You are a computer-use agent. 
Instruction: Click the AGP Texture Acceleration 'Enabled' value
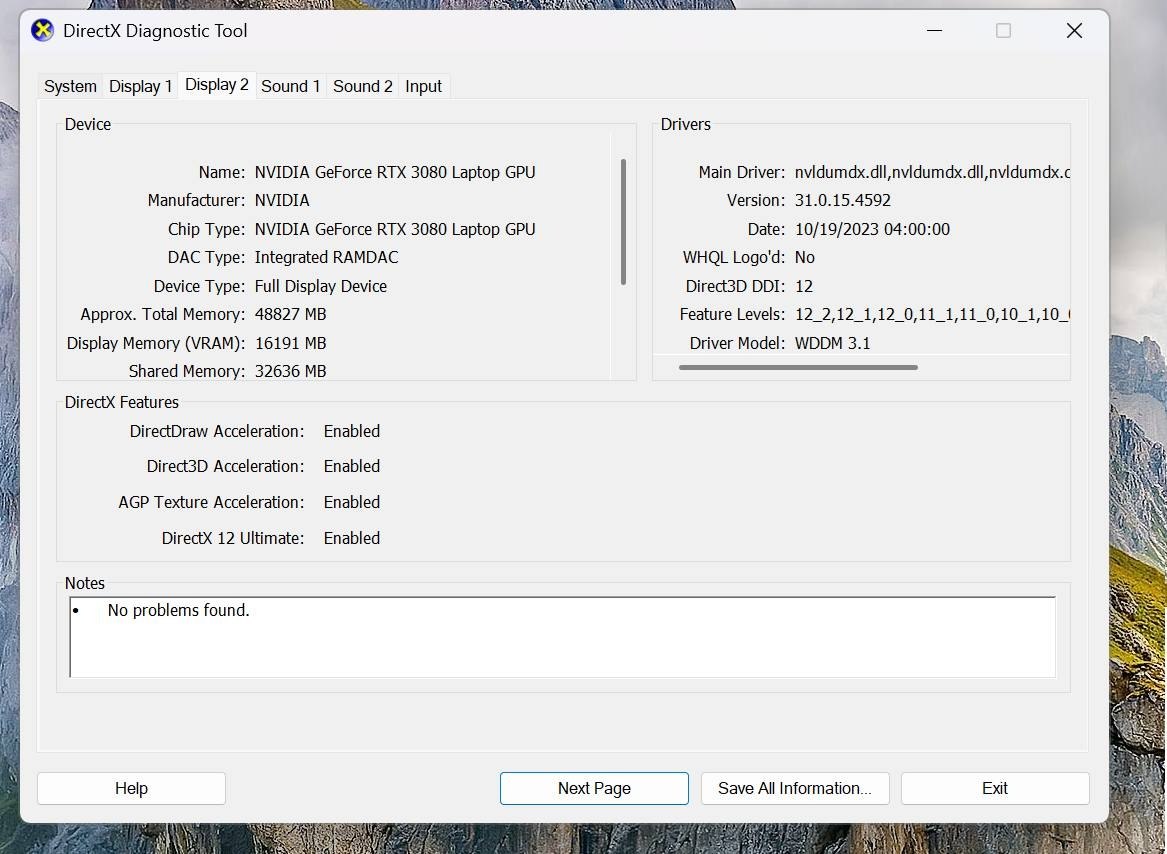click(352, 503)
